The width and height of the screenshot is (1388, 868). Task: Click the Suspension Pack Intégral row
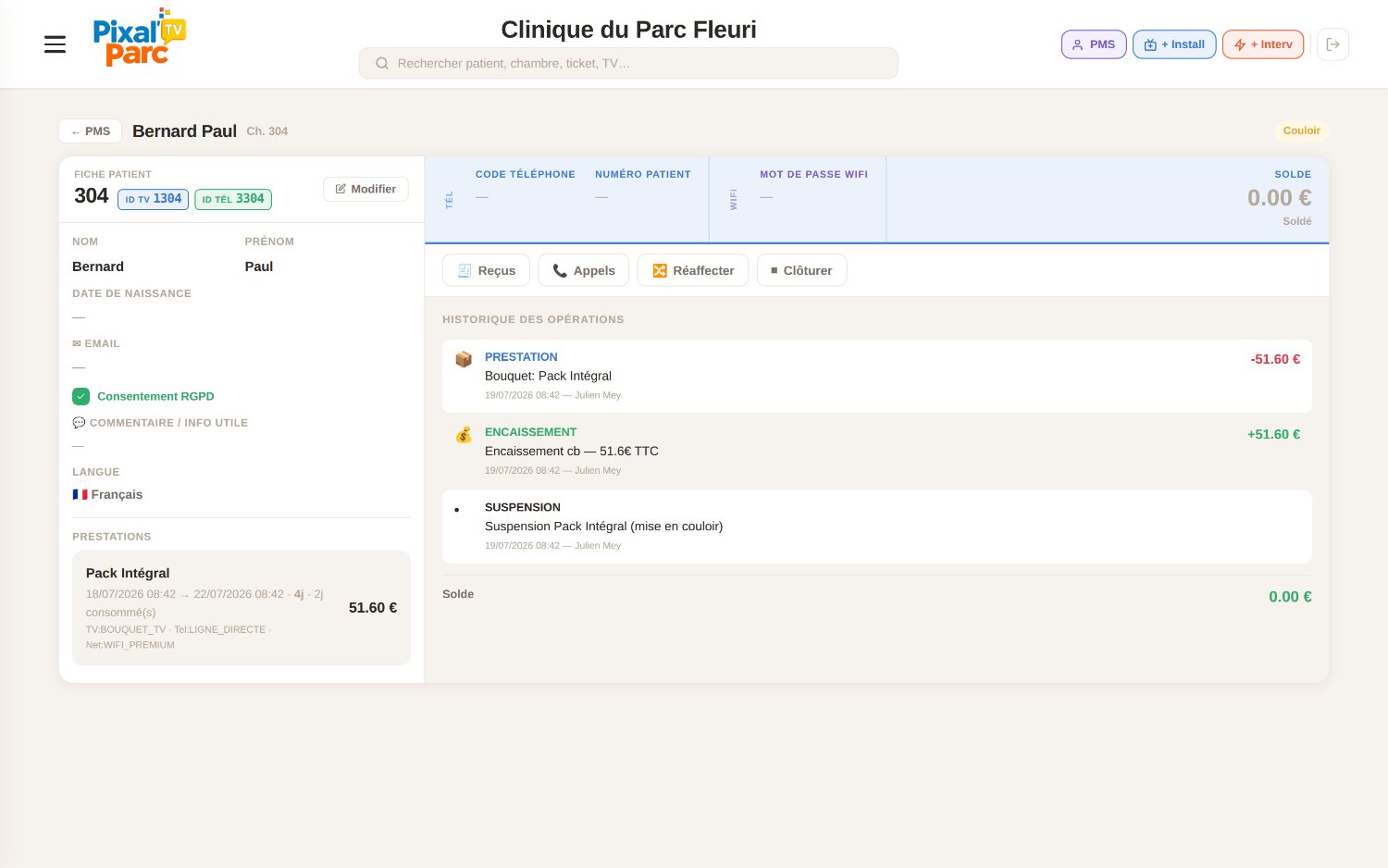(x=877, y=527)
